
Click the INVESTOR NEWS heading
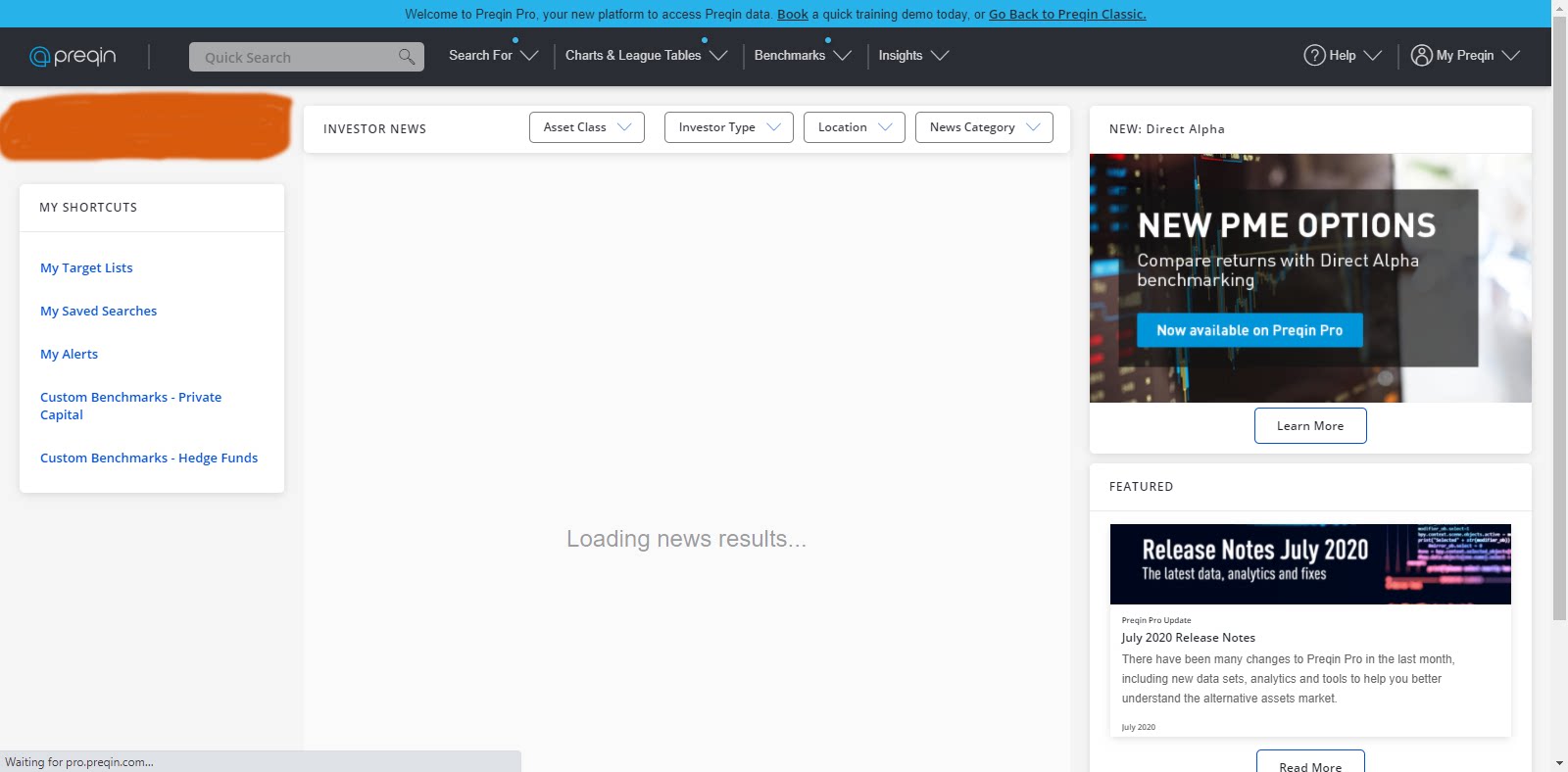point(374,128)
